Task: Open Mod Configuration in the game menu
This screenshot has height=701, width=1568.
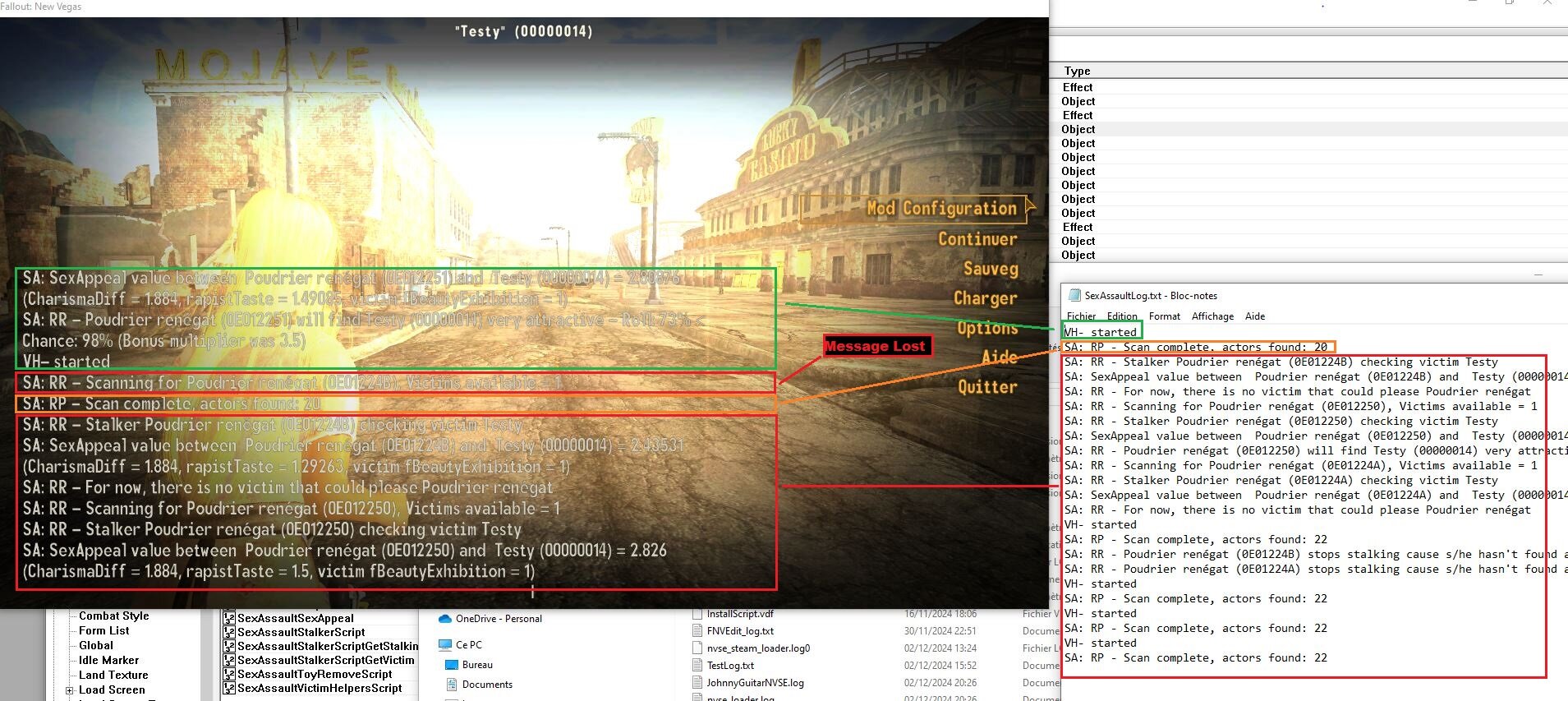Action: pos(941,209)
